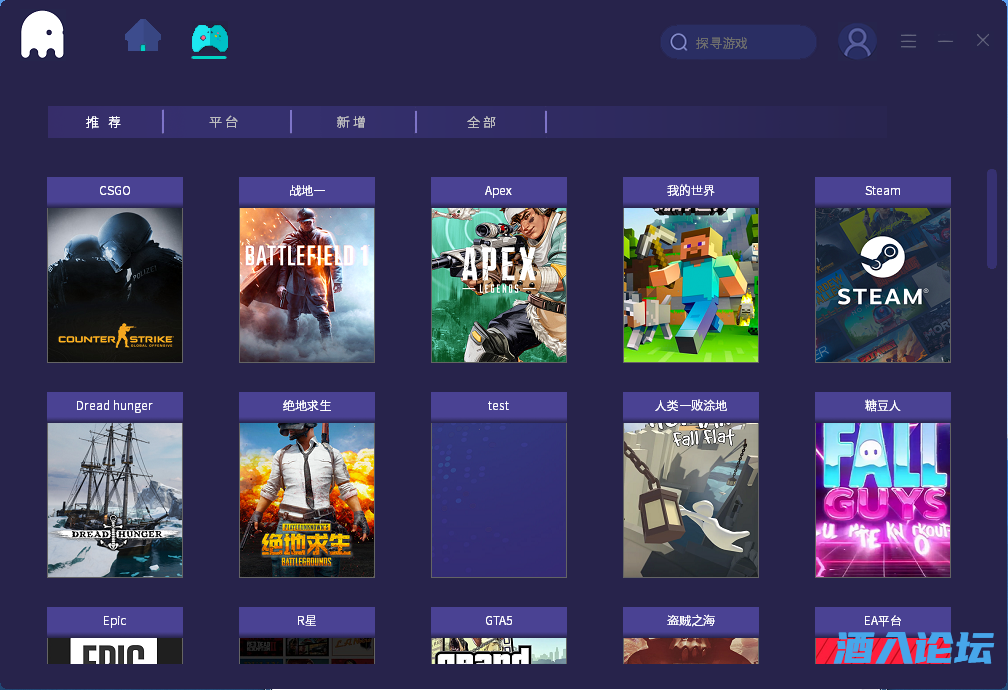
Task: Click the vertical scrollbar thumb on the right
Action: [991, 219]
